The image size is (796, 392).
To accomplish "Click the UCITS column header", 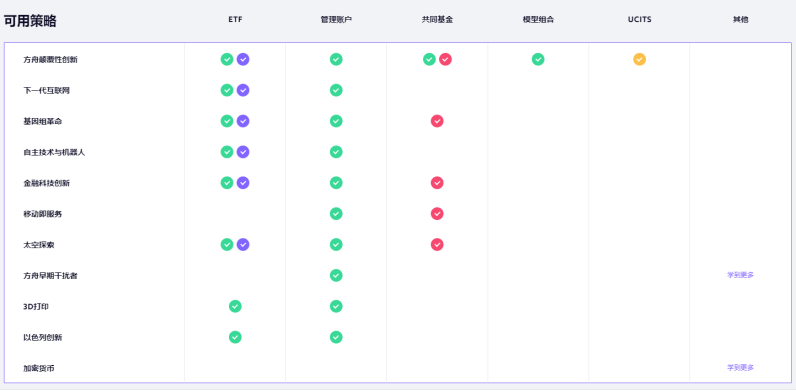I will click(x=640, y=20).
